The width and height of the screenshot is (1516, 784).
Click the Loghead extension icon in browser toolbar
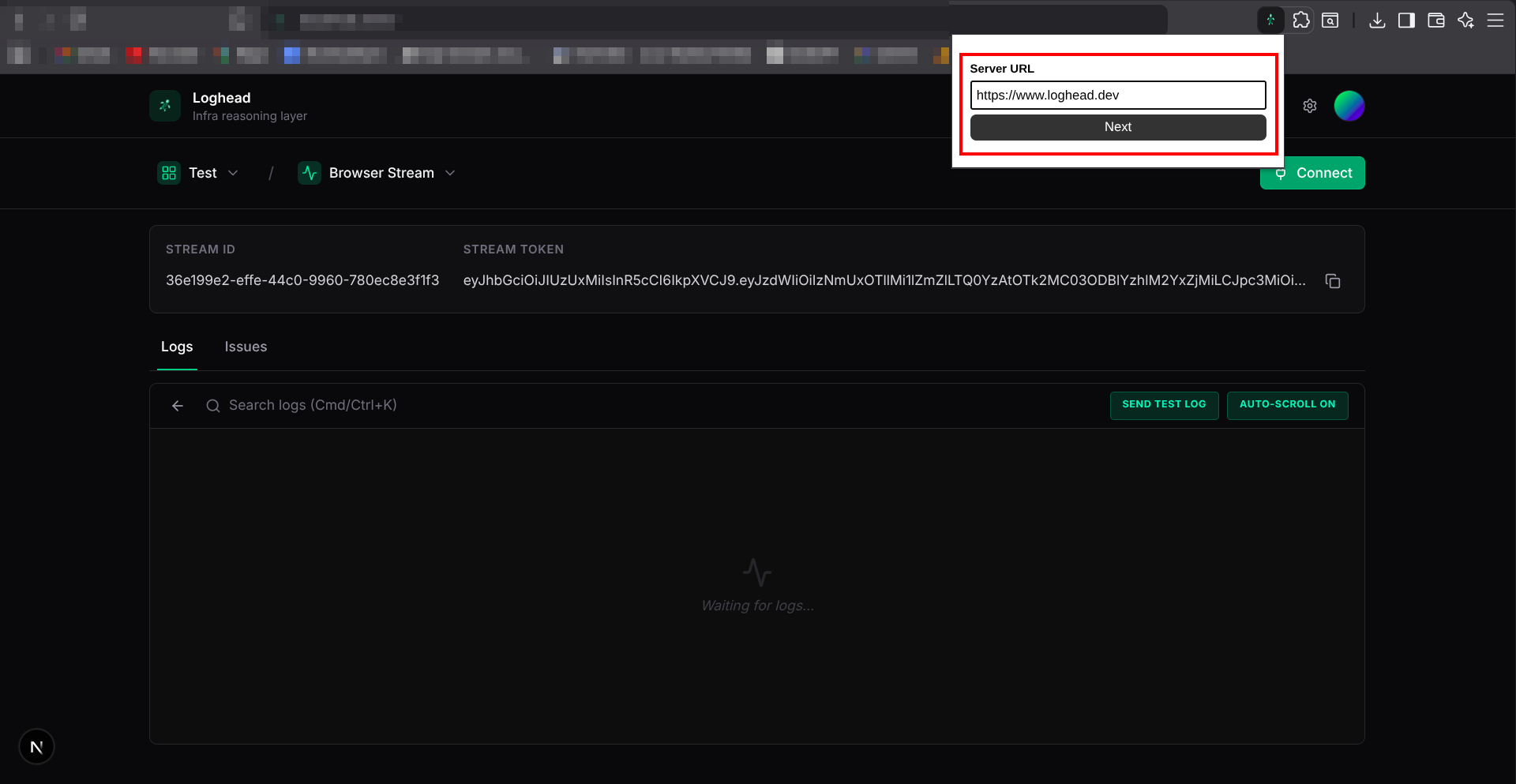pos(1270,21)
